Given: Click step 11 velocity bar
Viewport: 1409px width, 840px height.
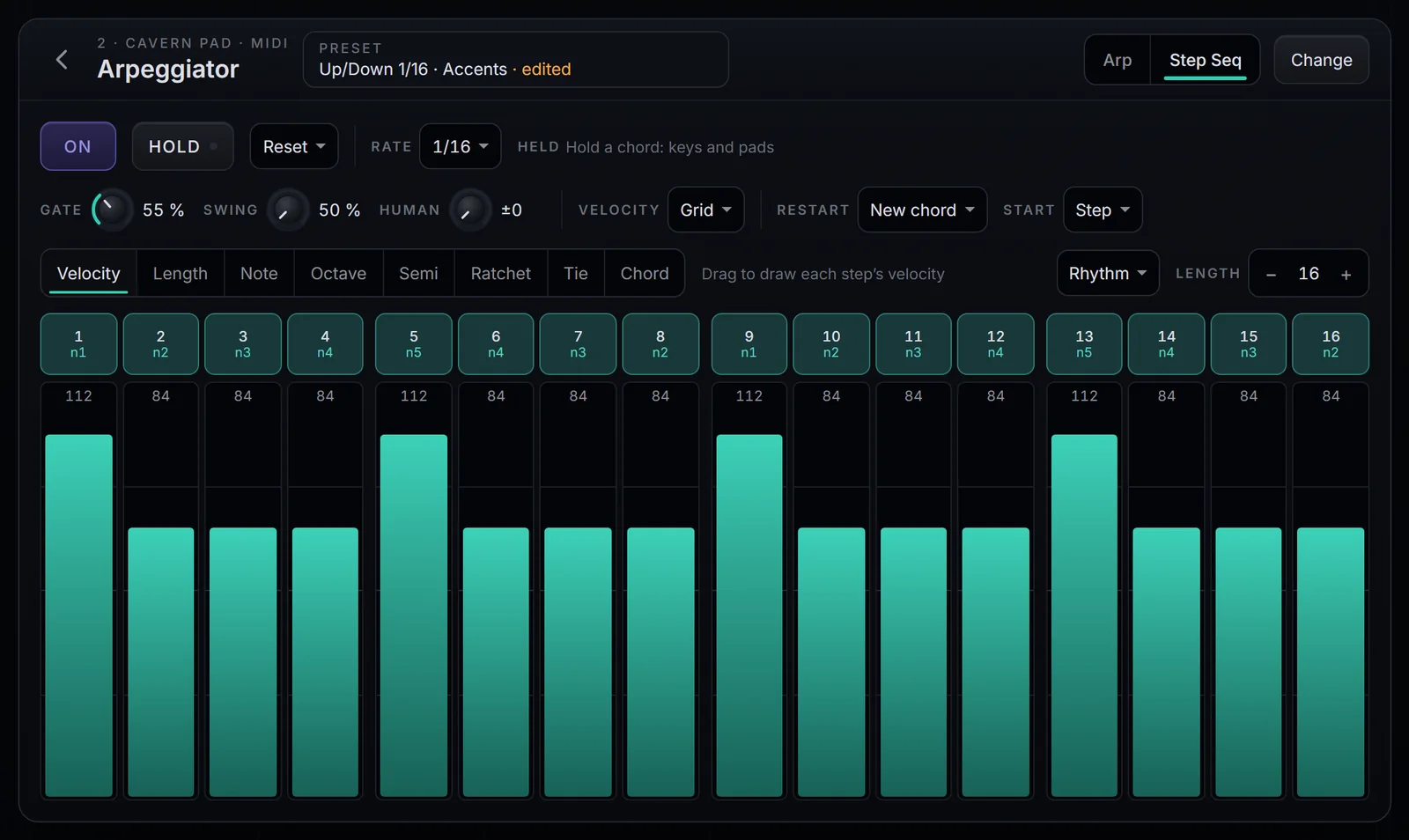Looking at the screenshot, I should [913, 662].
